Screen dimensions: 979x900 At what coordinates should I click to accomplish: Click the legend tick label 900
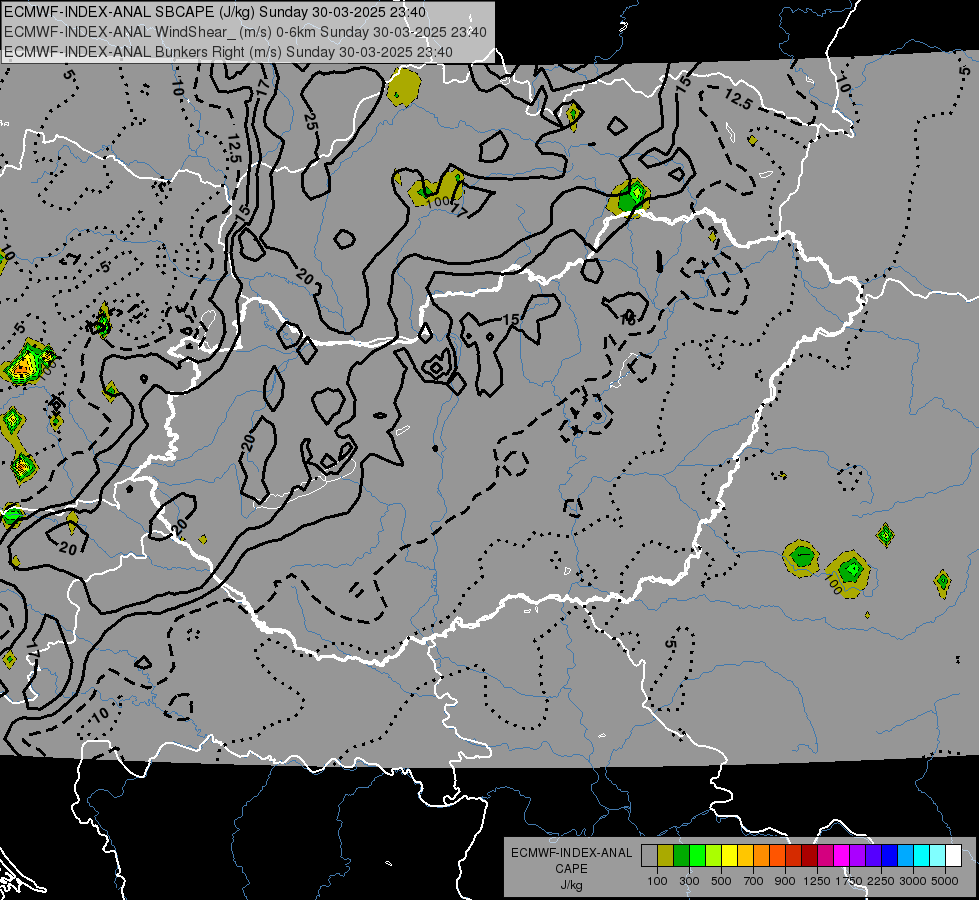(785, 881)
